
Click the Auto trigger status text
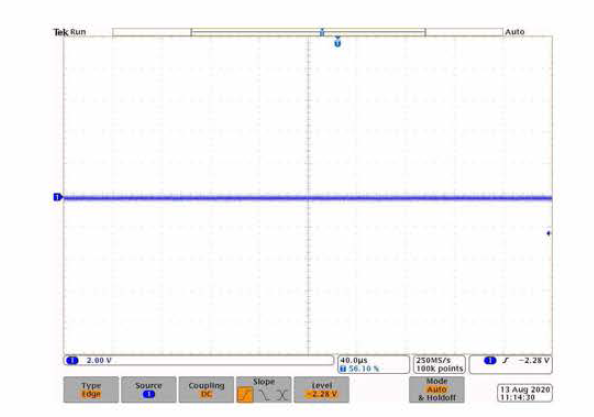[514, 32]
